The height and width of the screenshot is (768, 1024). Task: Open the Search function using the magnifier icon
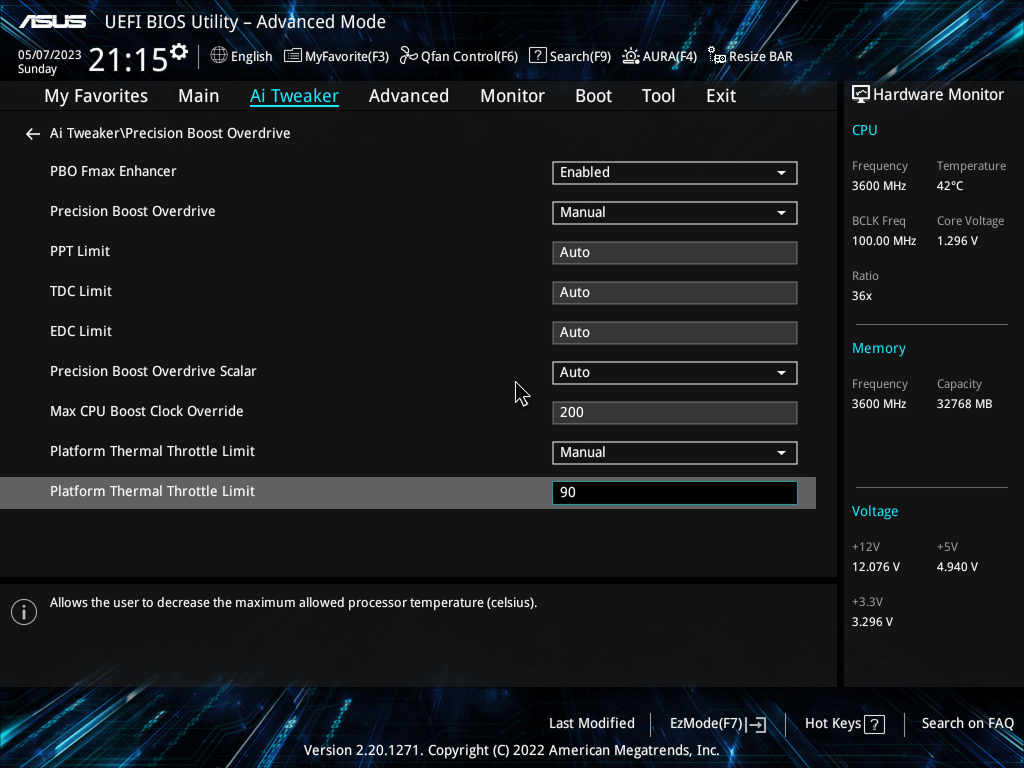569,56
